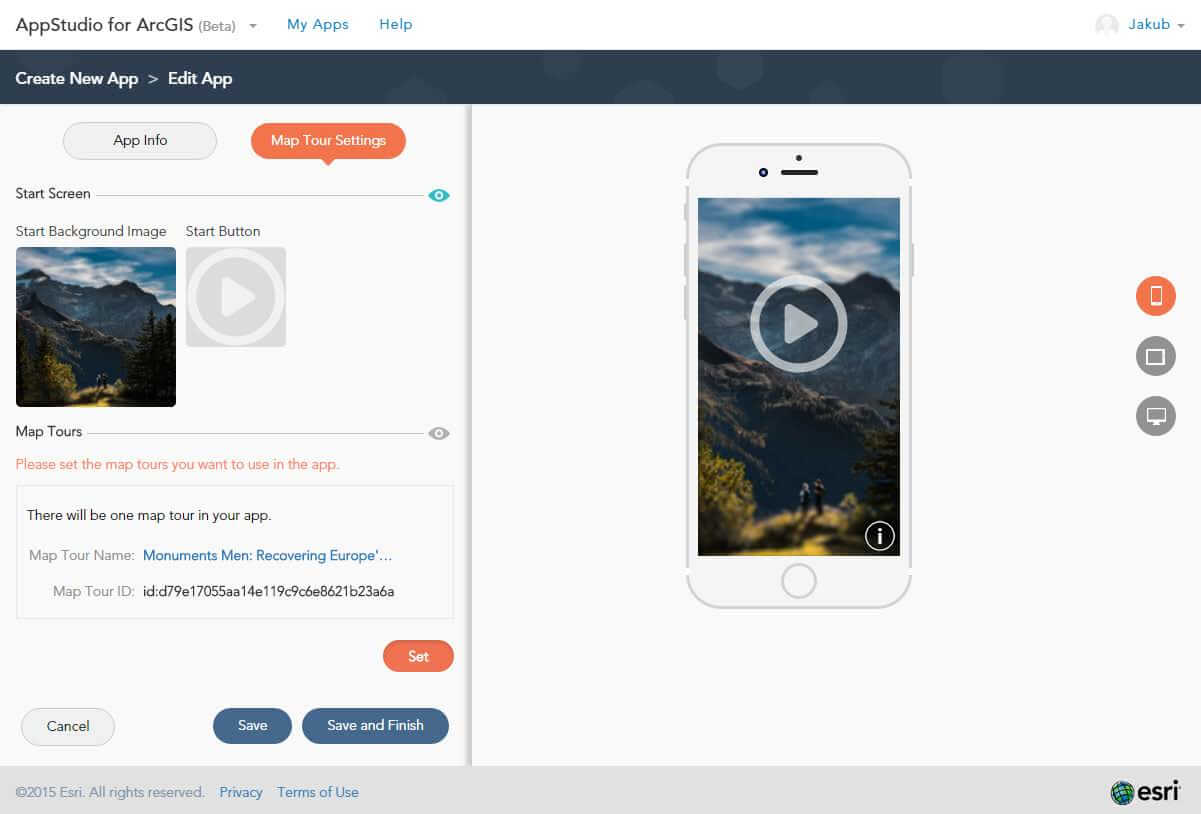This screenshot has height=814, width=1201.
Task: Switch to Map Tour Settings tab
Action: pos(328,141)
